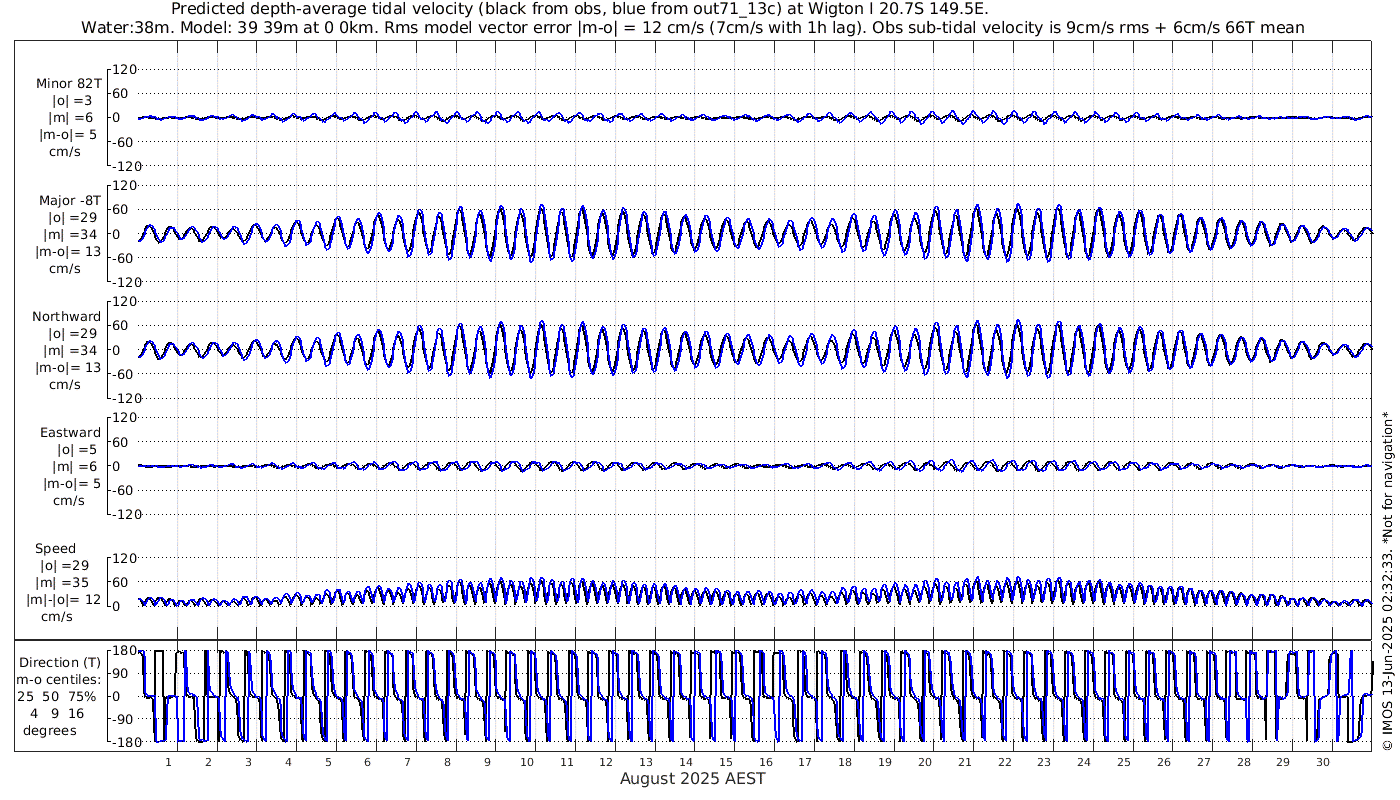
Task: Click day "27" on the date axis
Action: 1204,762
